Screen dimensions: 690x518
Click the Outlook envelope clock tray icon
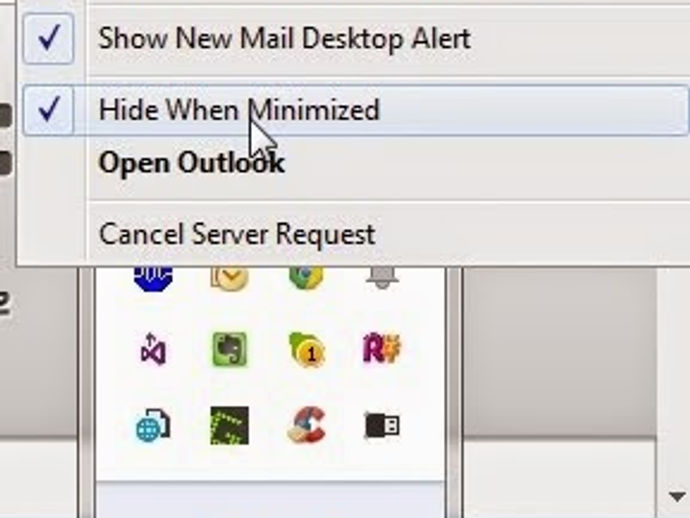point(229,278)
